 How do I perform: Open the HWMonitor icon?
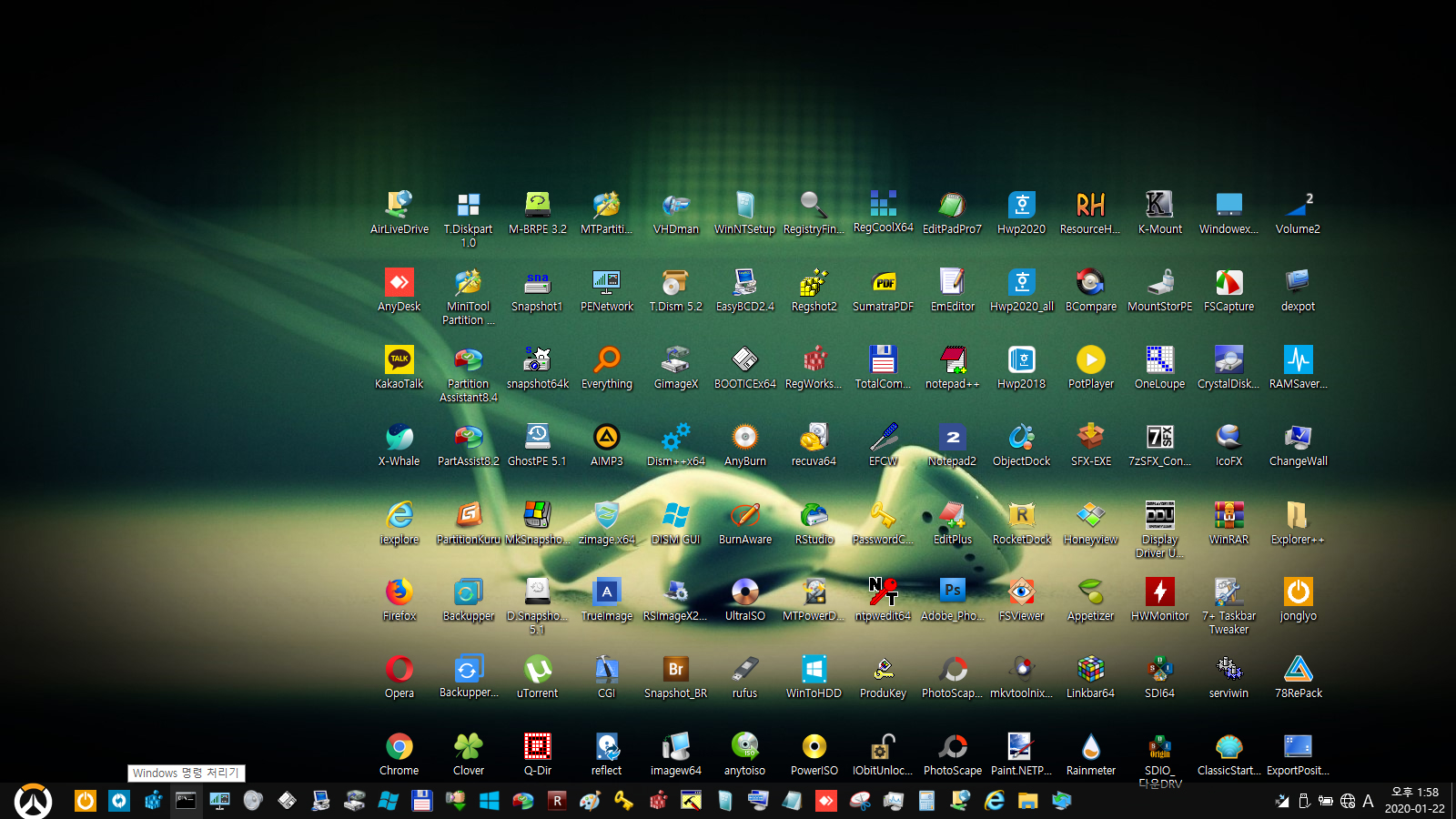[1160, 600]
